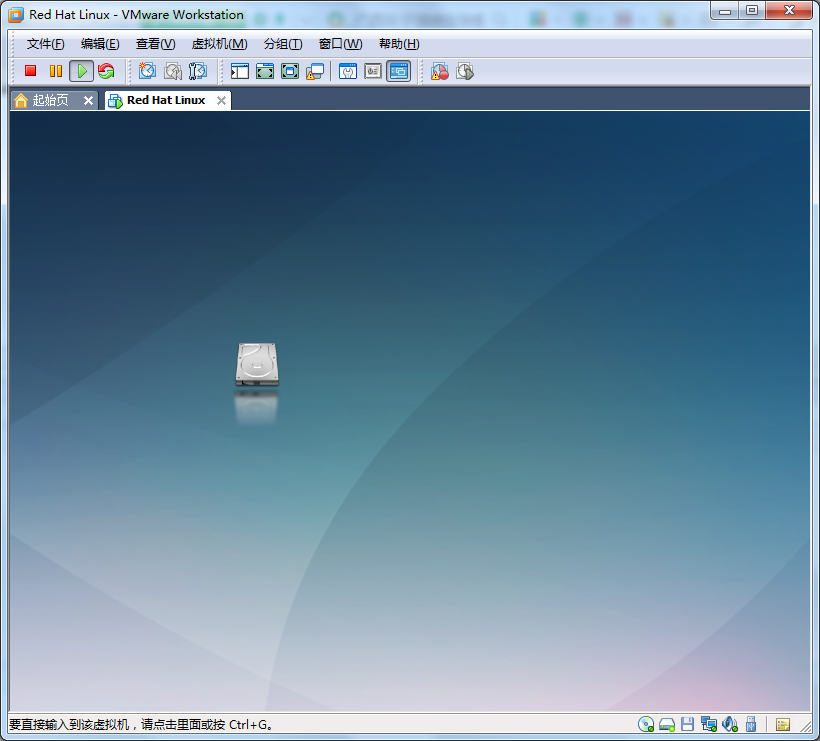Click the floppy drive status icon

pyautogui.click(x=687, y=724)
